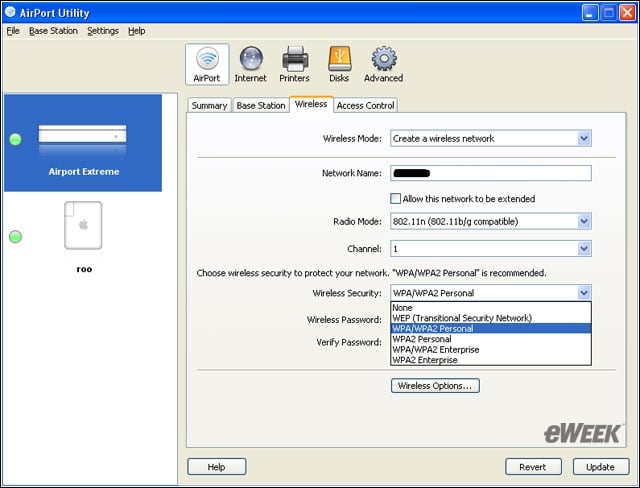Screen dimensions: 640x488
Task: Close the AirPort Utility window
Action: pyautogui.click(x=627, y=13)
